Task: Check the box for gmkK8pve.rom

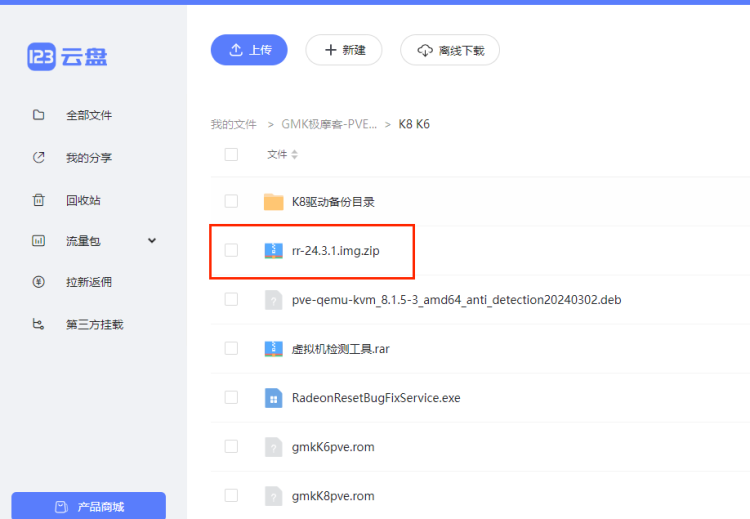Action: coord(232,496)
